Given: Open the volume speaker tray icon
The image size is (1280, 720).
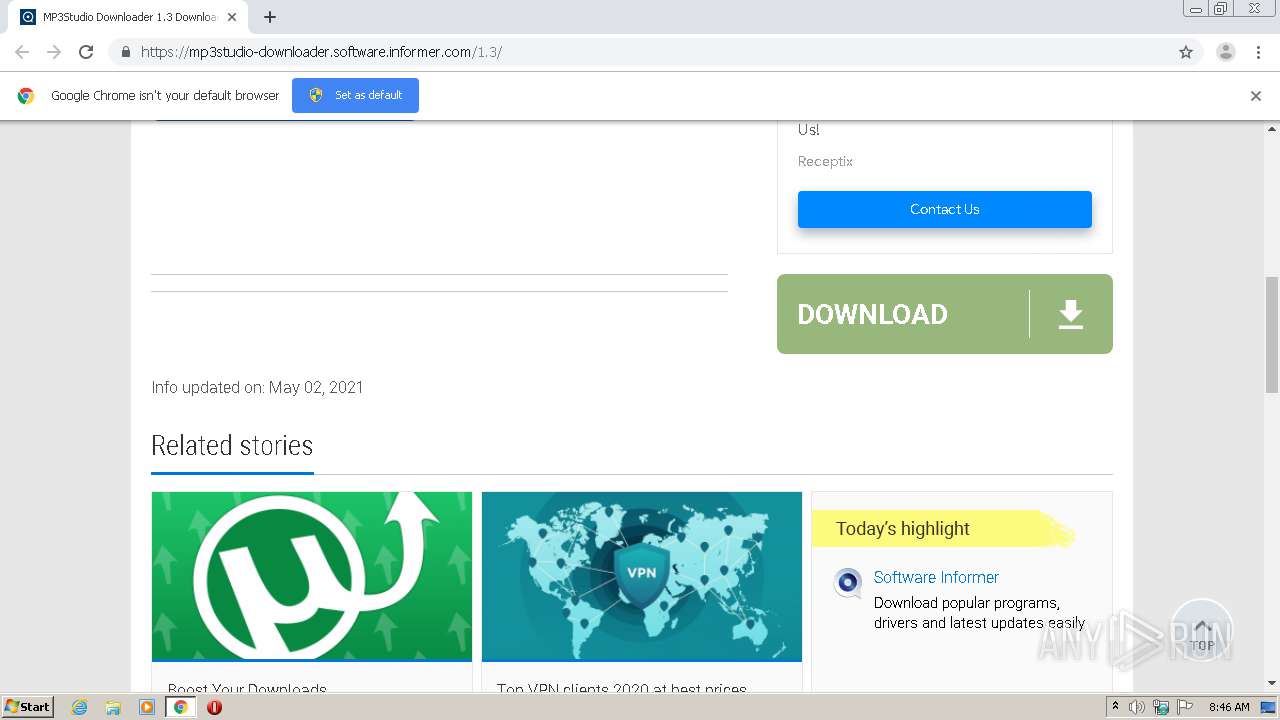Looking at the screenshot, I should click(1137, 707).
